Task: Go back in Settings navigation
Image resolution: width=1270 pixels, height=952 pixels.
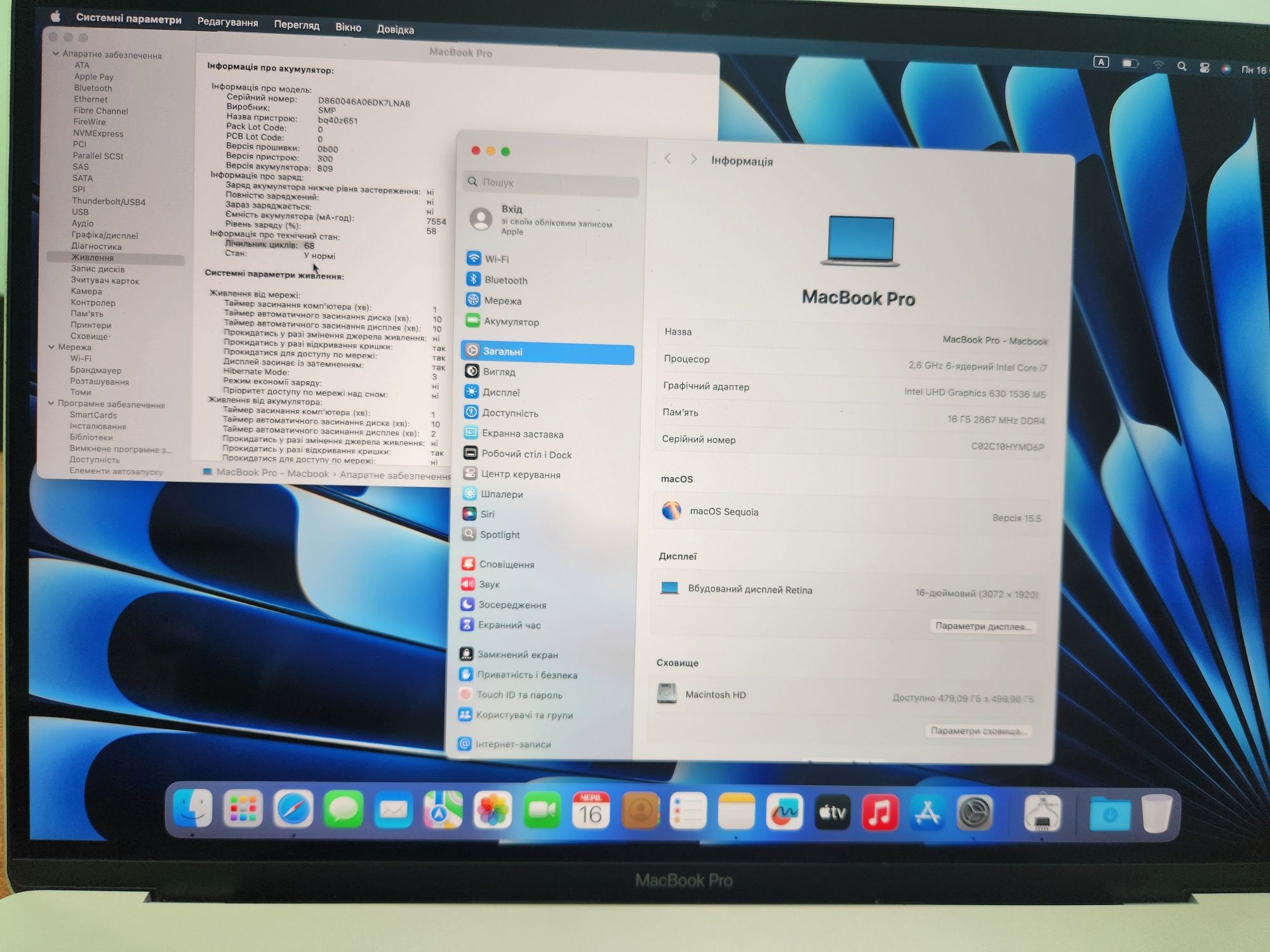Action: (x=667, y=159)
